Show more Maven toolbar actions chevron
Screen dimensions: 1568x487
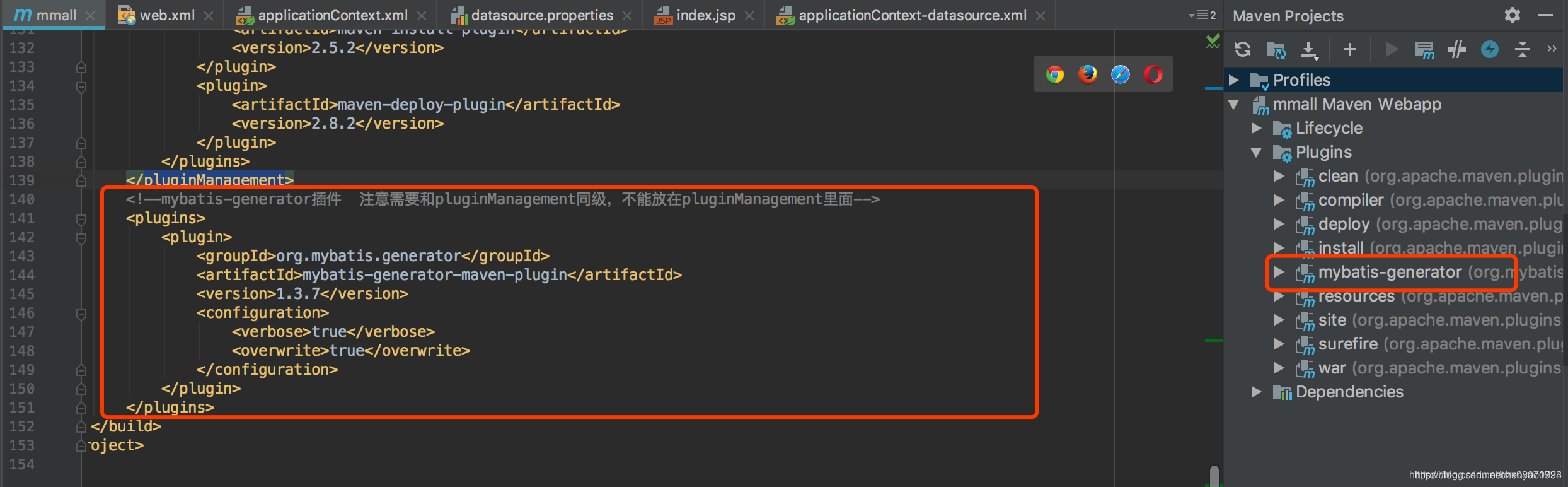(1552, 49)
